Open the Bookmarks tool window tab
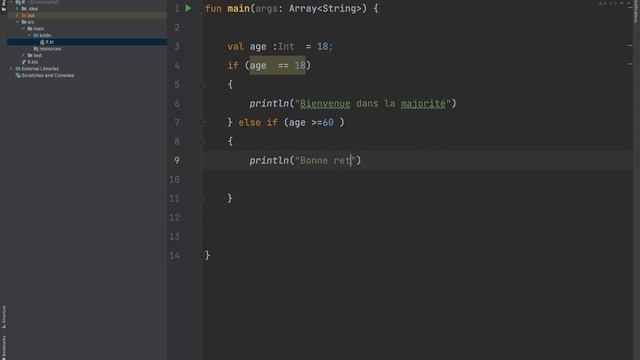 (4, 347)
